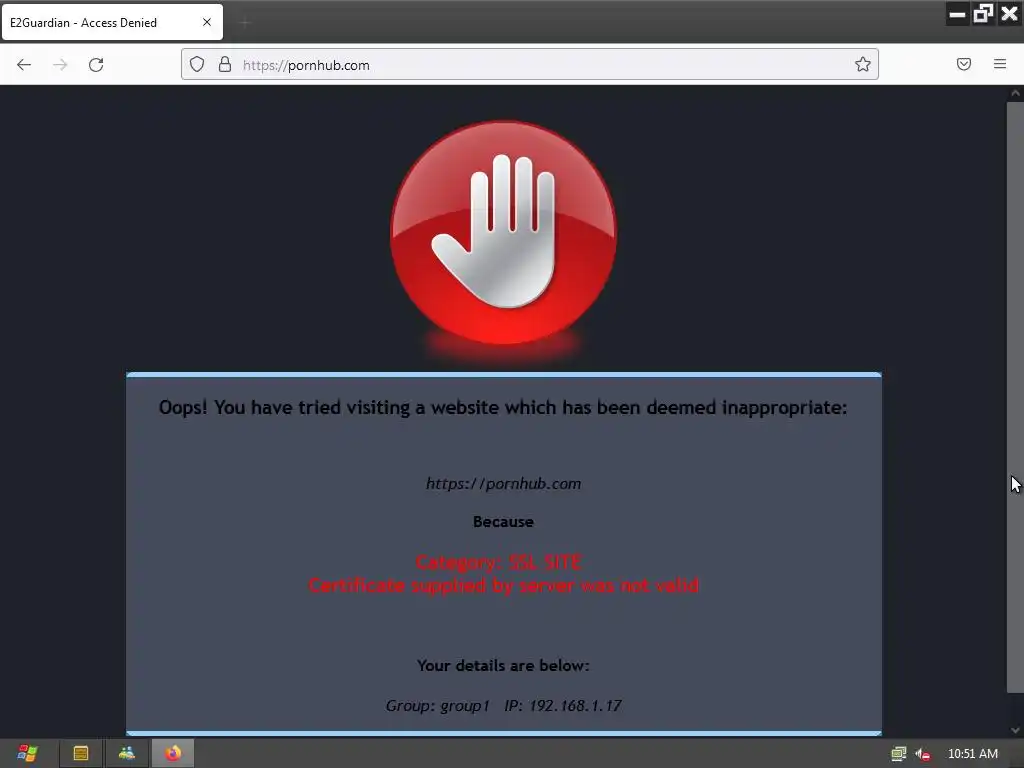Screen dimensions: 1024x768
Task: Close the browser window
Action: [x=1010, y=14]
